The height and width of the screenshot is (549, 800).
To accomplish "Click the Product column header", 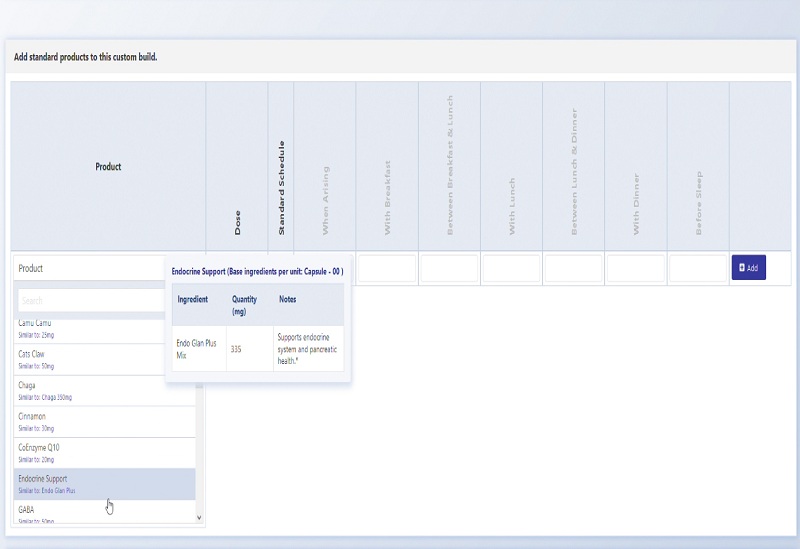I will [108, 166].
